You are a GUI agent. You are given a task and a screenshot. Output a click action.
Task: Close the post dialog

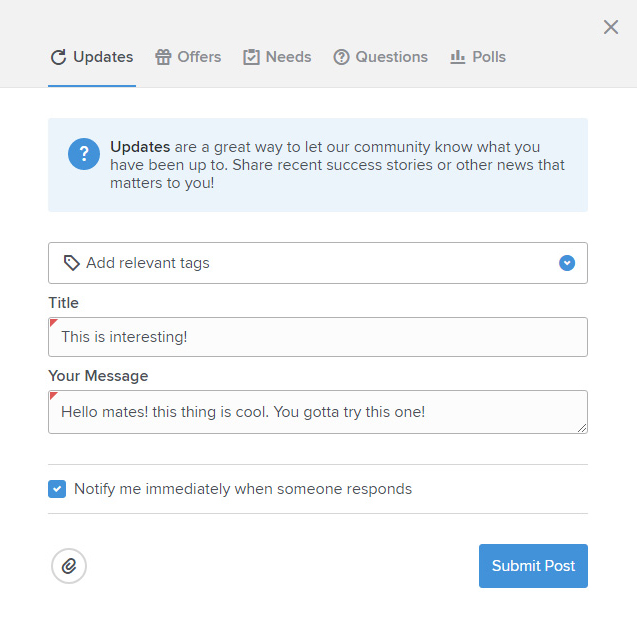point(611,27)
